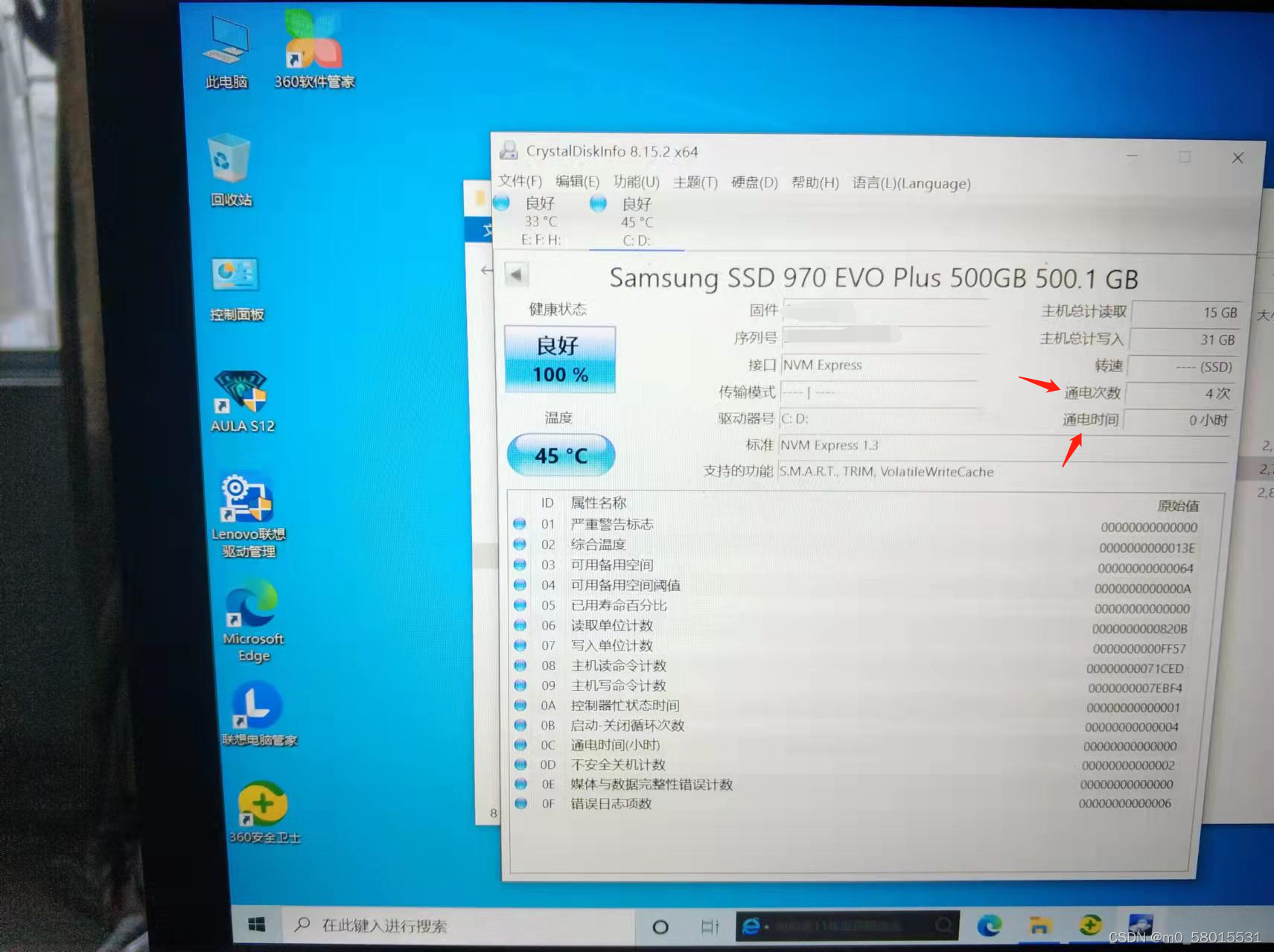
Task: Select the 04 可用备用空间阈值 row
Action: (x=854, y=586)
